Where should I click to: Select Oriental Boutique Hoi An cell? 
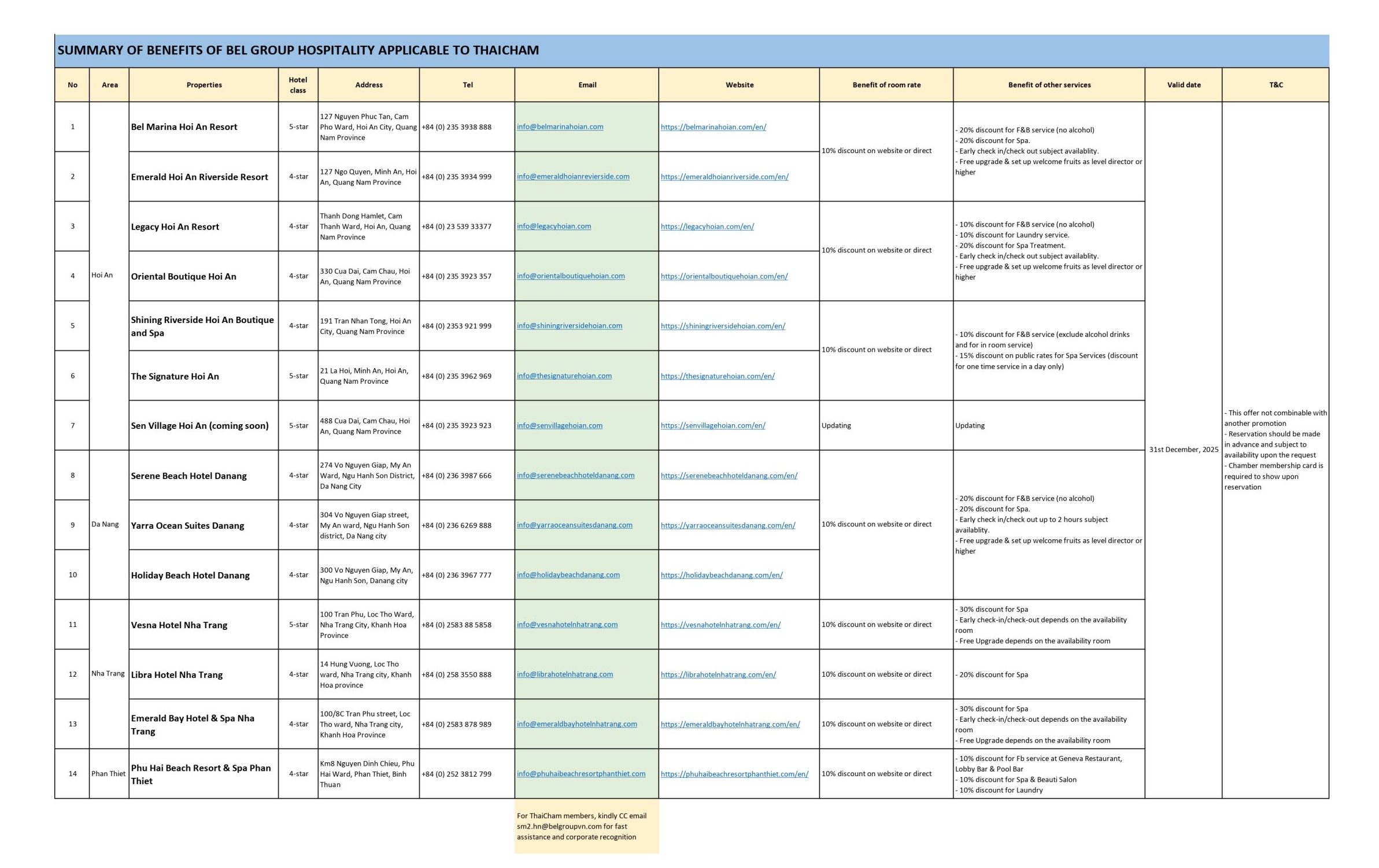[x=204, y=276]
